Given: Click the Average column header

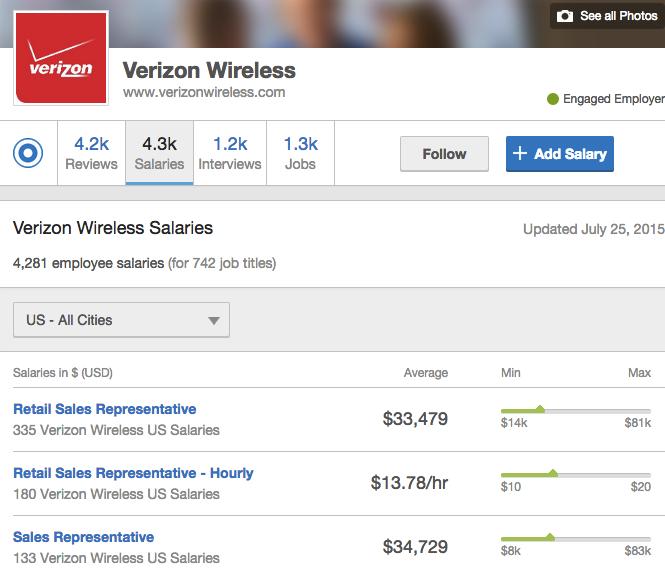Looking at the screenshot, I should (426, 373).
